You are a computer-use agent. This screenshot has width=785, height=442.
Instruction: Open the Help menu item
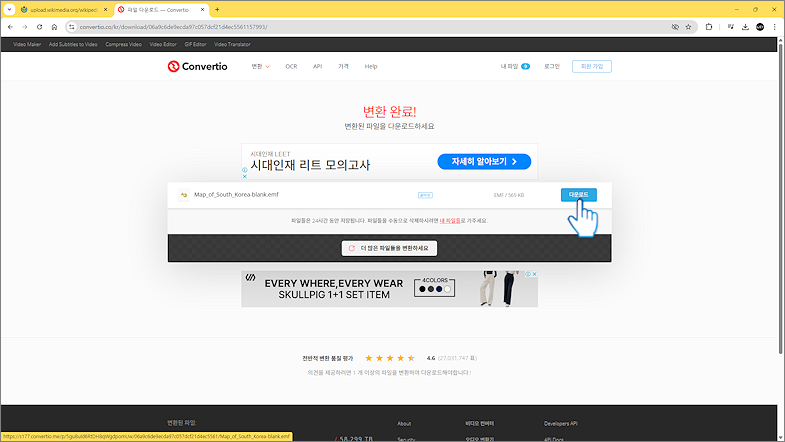point(371,66)
